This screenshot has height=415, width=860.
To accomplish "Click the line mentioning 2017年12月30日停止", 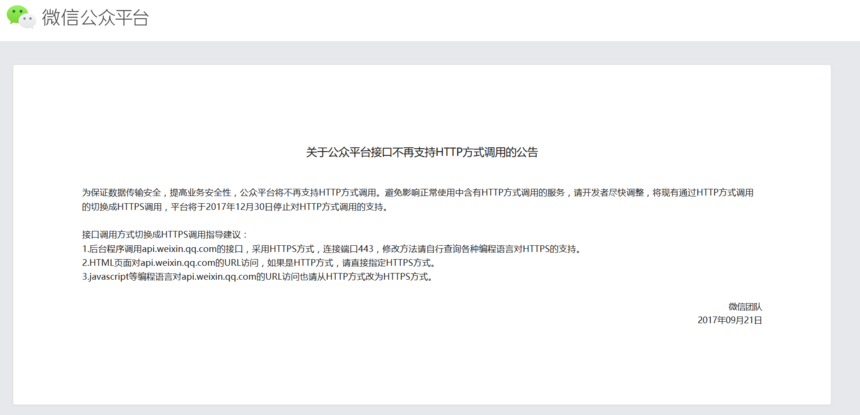I will 237,208.
